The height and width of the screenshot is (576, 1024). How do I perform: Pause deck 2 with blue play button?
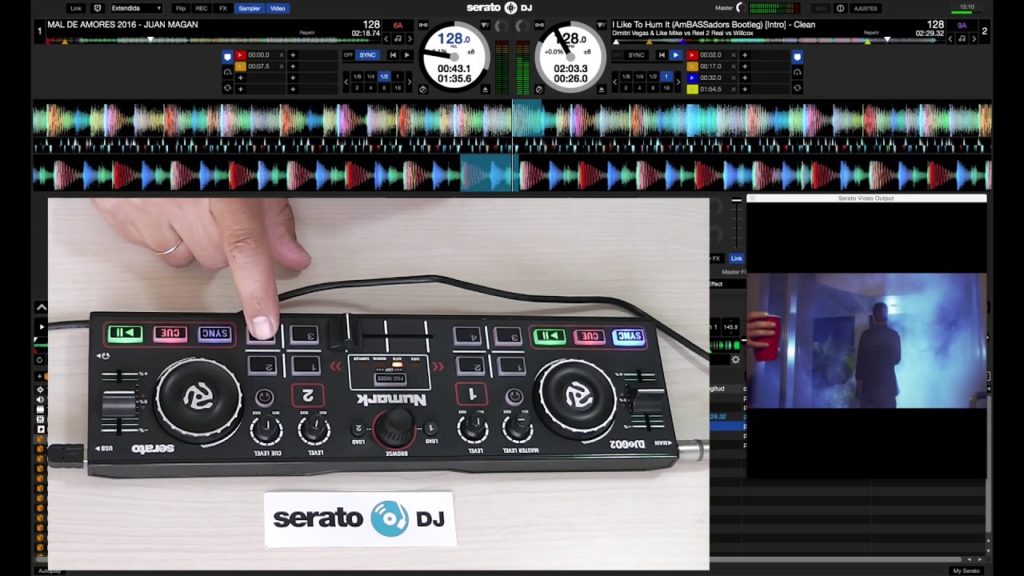[x=676, y=56]
